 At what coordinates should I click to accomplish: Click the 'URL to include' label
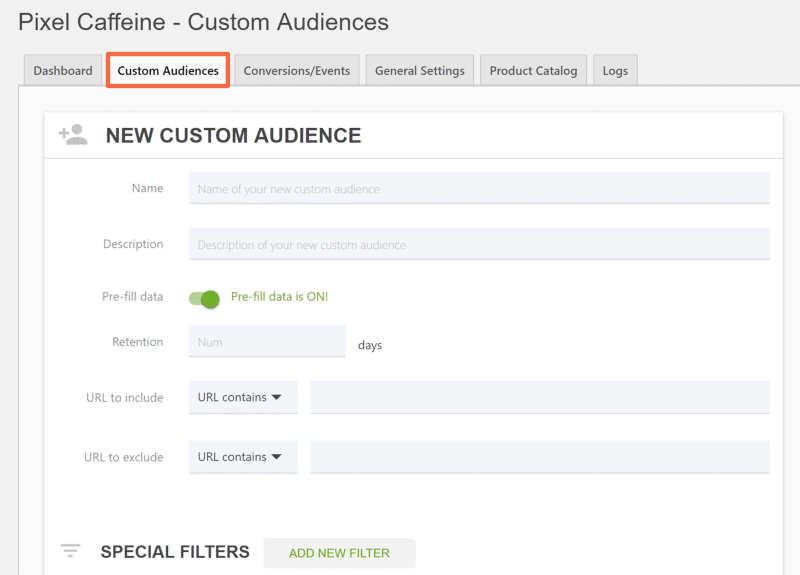[x=124, y=397]
